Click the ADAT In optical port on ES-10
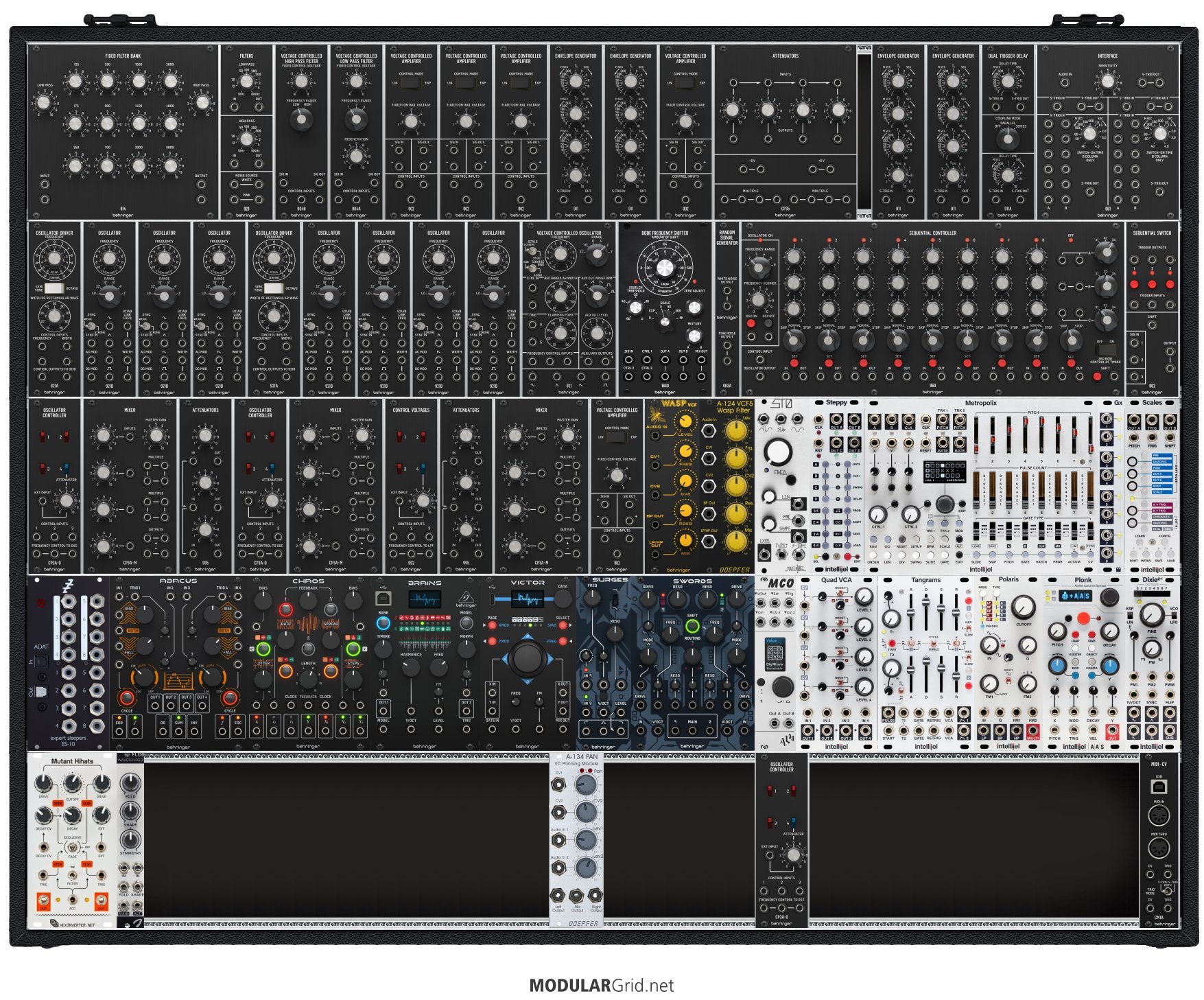Viewport: 1204px width, 1000px height. 41,662
